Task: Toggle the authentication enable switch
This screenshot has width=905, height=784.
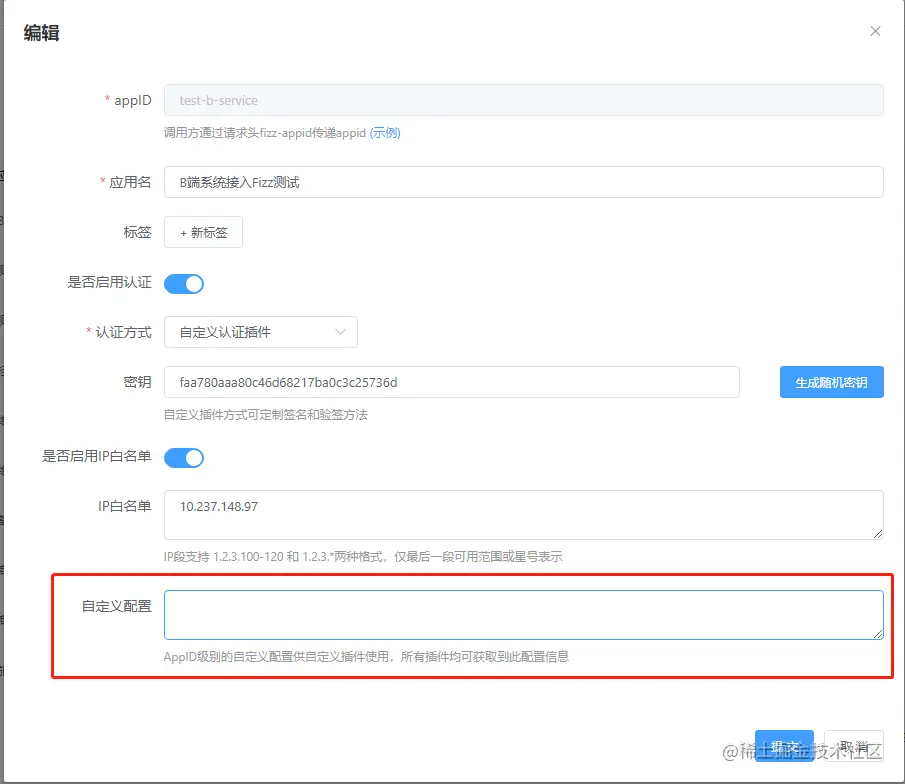Action: tap(184, 283)
